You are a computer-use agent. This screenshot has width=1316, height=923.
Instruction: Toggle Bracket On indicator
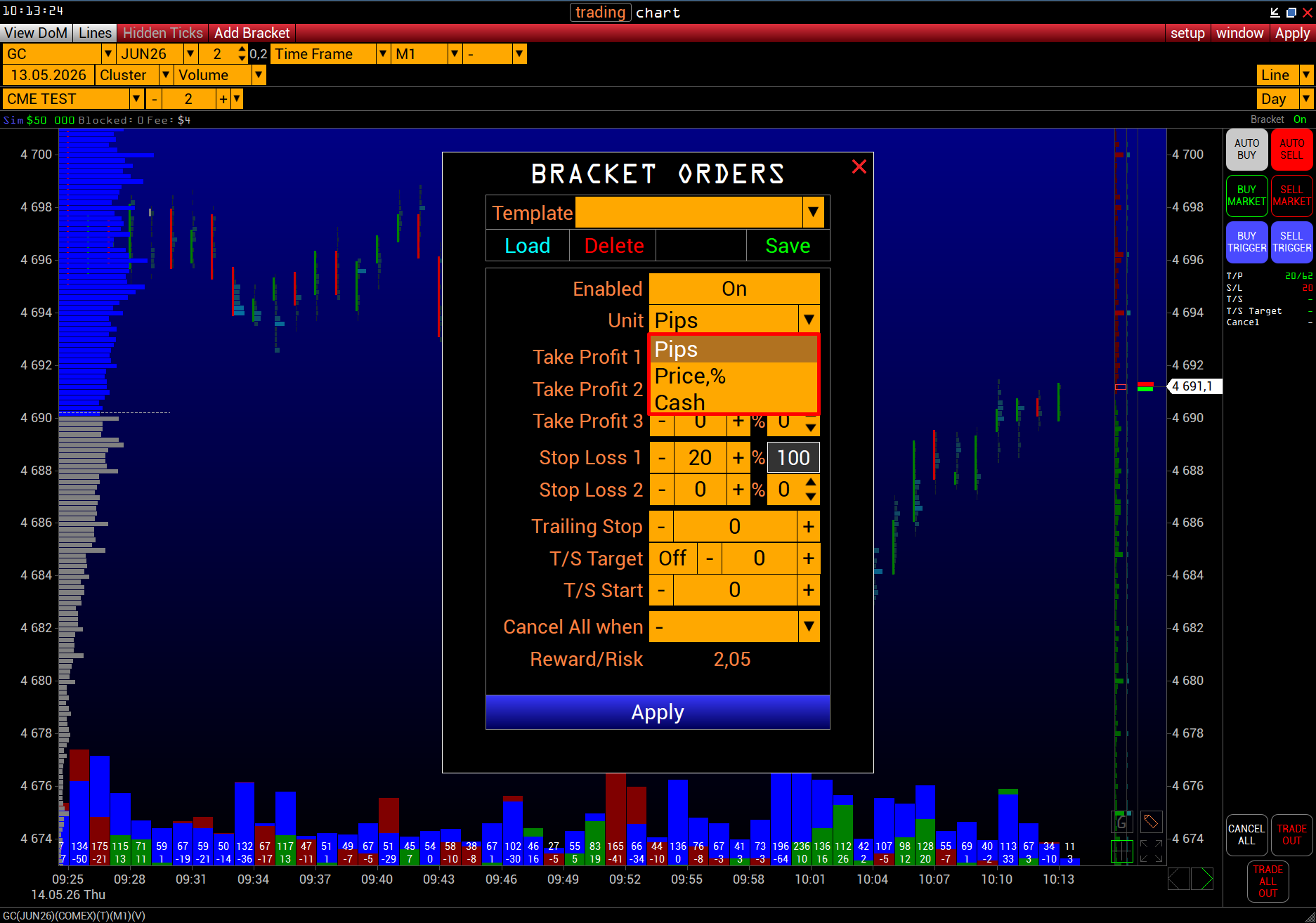pyautogui.click(x=1300, y=119)
